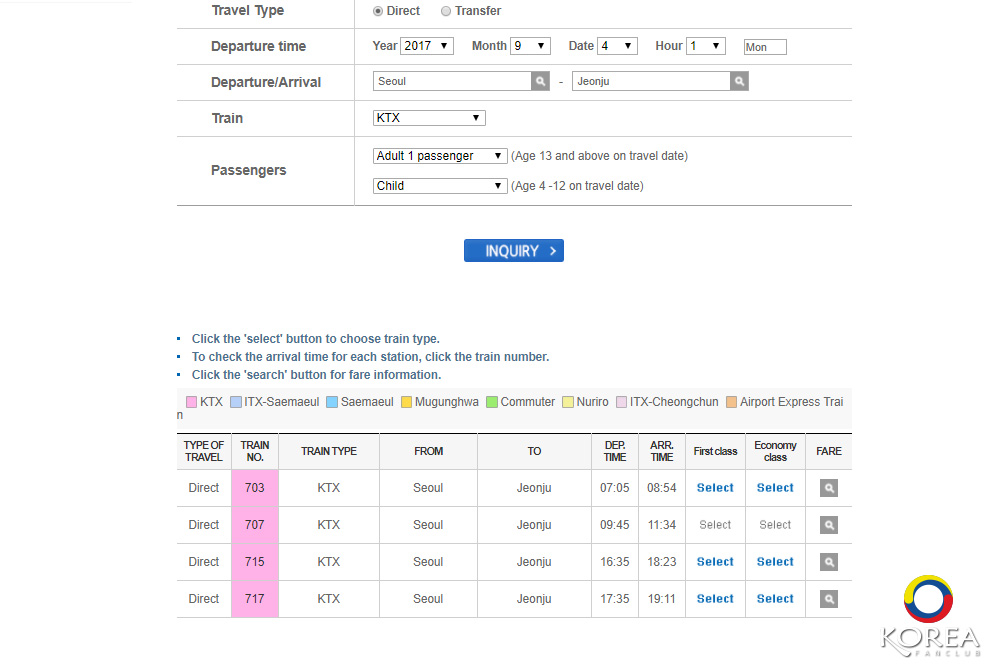Click search icon next to Seoul departure field
The image size is (1000, 667).
540,82
